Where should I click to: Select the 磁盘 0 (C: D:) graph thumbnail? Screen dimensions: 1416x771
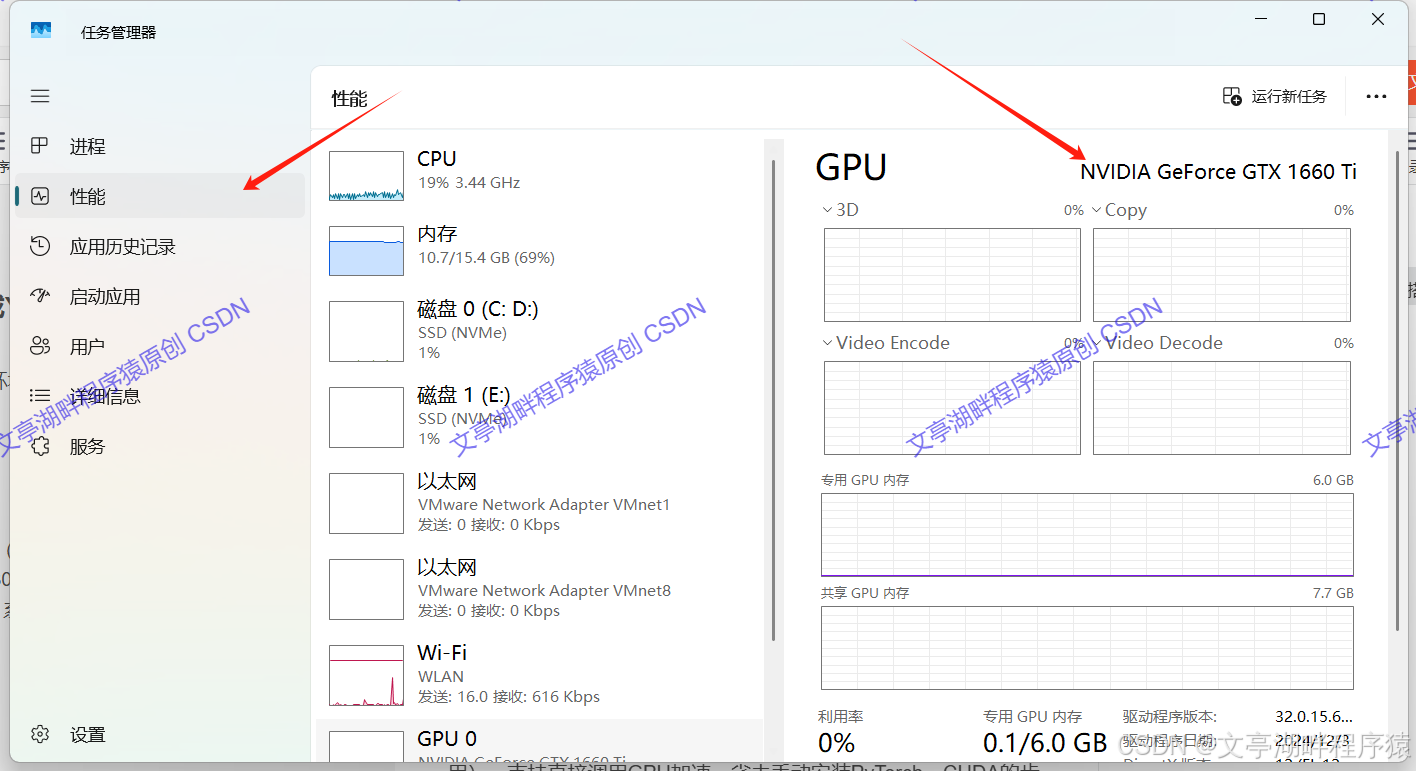pyautogui.click(x=366, y=331)
